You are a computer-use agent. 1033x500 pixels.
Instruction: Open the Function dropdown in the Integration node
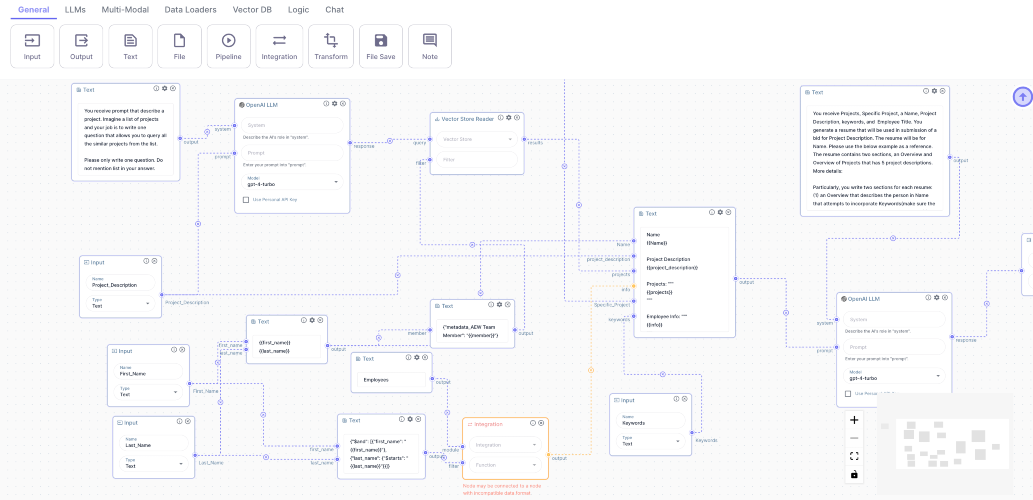[505, 465]
